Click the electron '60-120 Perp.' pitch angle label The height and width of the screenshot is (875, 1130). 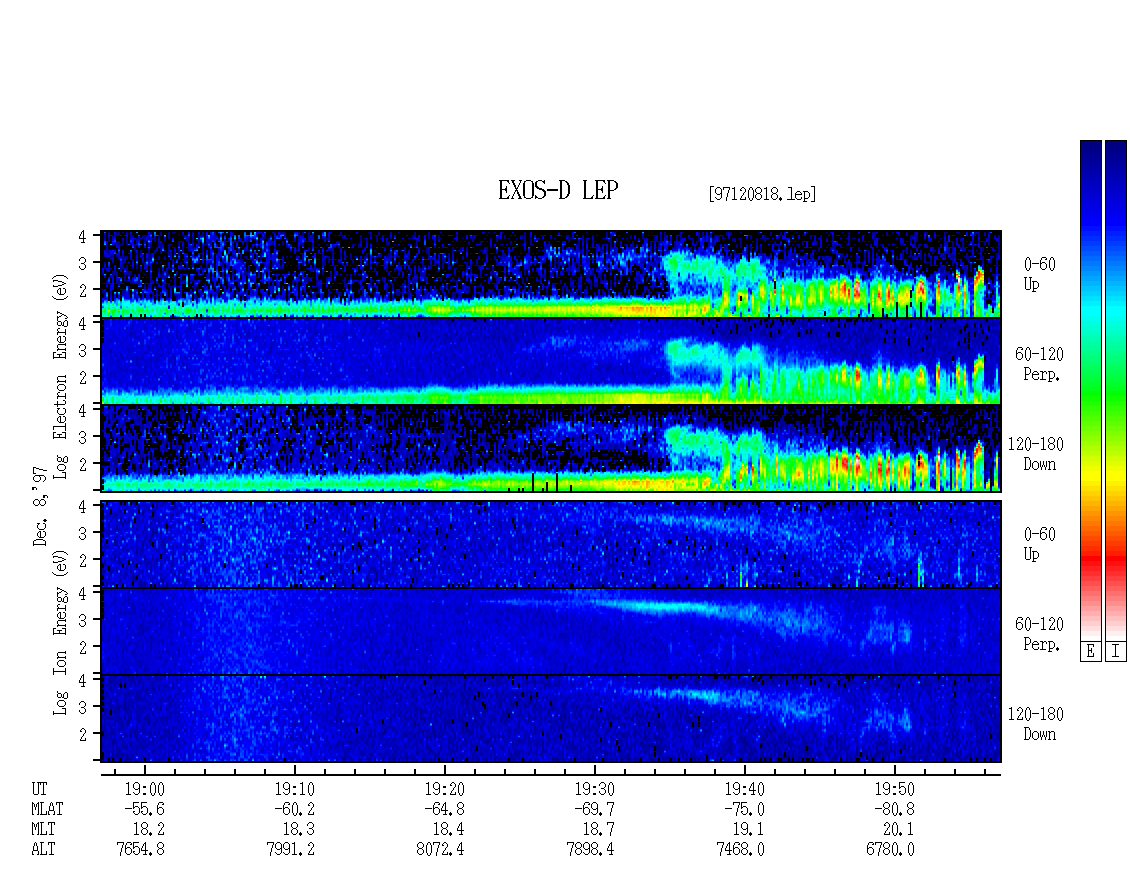[1039, 364]
